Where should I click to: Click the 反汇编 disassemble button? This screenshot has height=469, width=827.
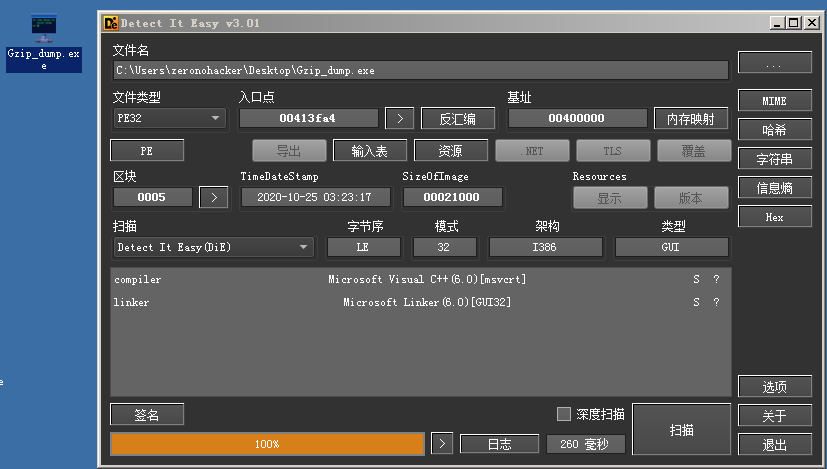(x=458, y=118)
